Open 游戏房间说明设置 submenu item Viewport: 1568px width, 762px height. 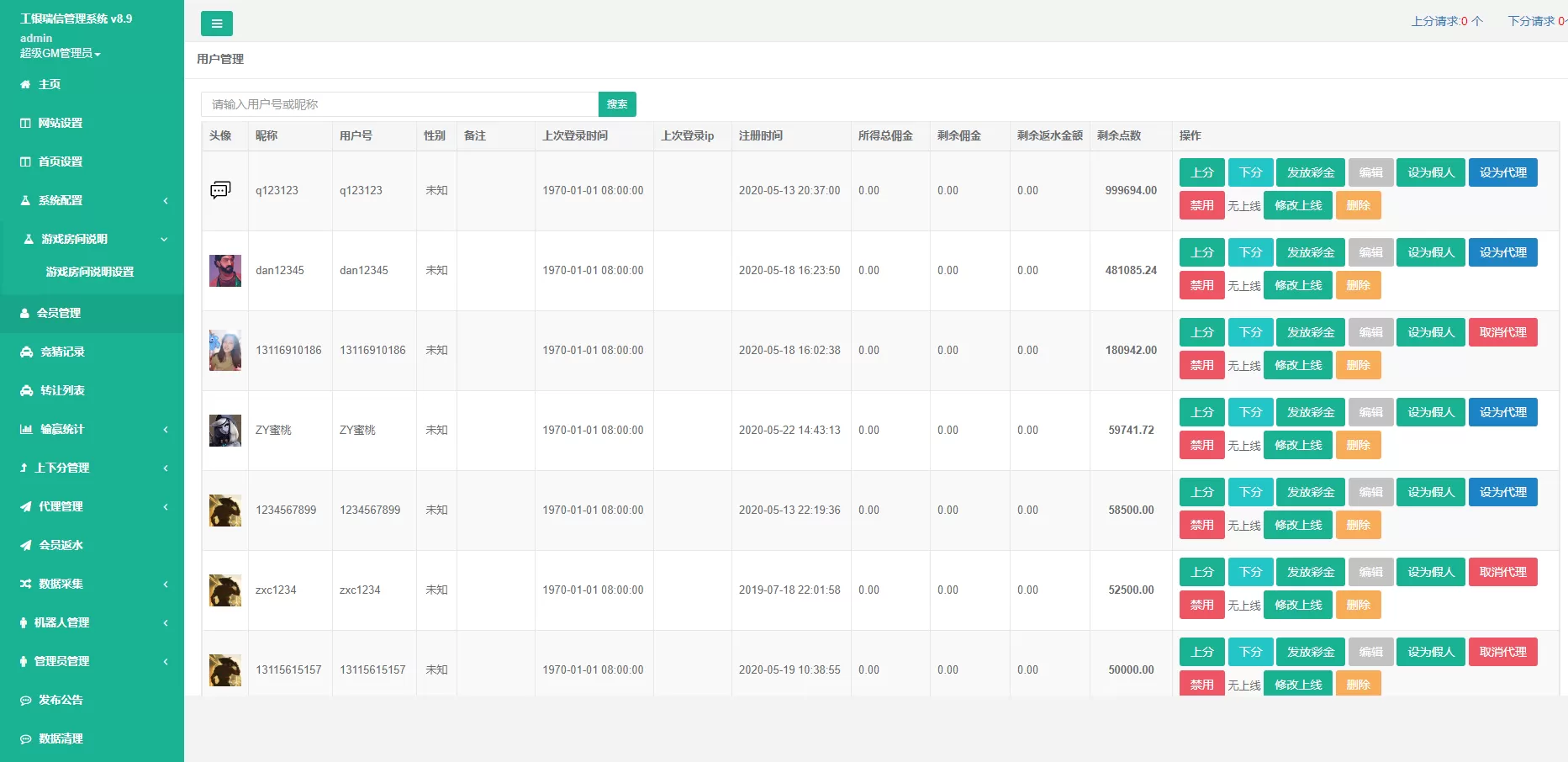[90, 272]
